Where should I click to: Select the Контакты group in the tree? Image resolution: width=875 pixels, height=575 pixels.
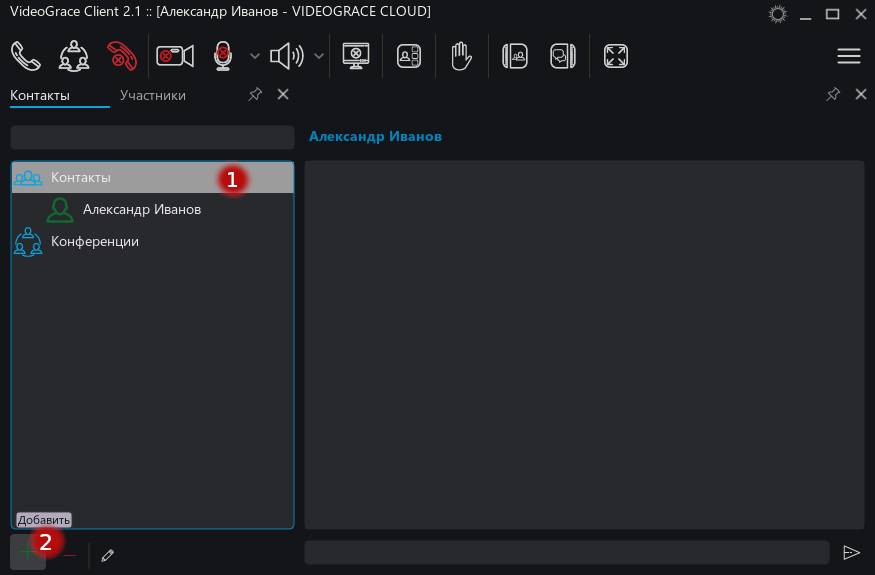pyautogui.click(x=81, y=177)
